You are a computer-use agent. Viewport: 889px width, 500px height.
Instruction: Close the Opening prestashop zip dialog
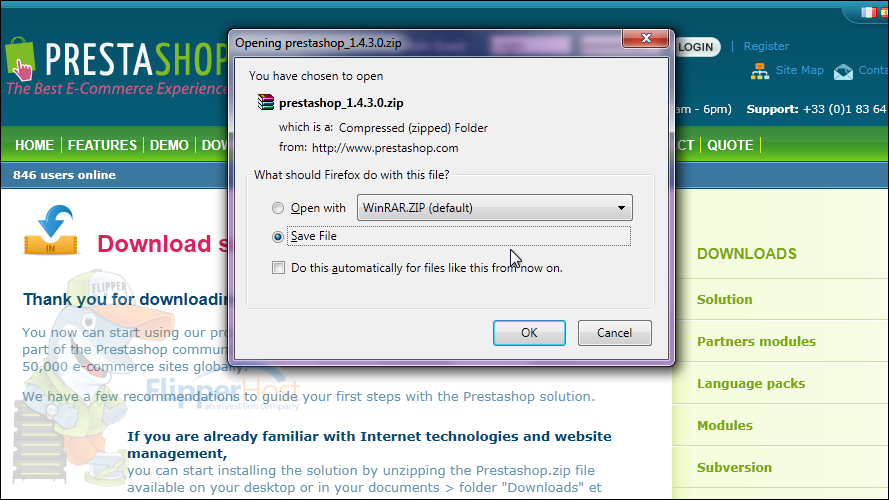(x=645, y=39)
